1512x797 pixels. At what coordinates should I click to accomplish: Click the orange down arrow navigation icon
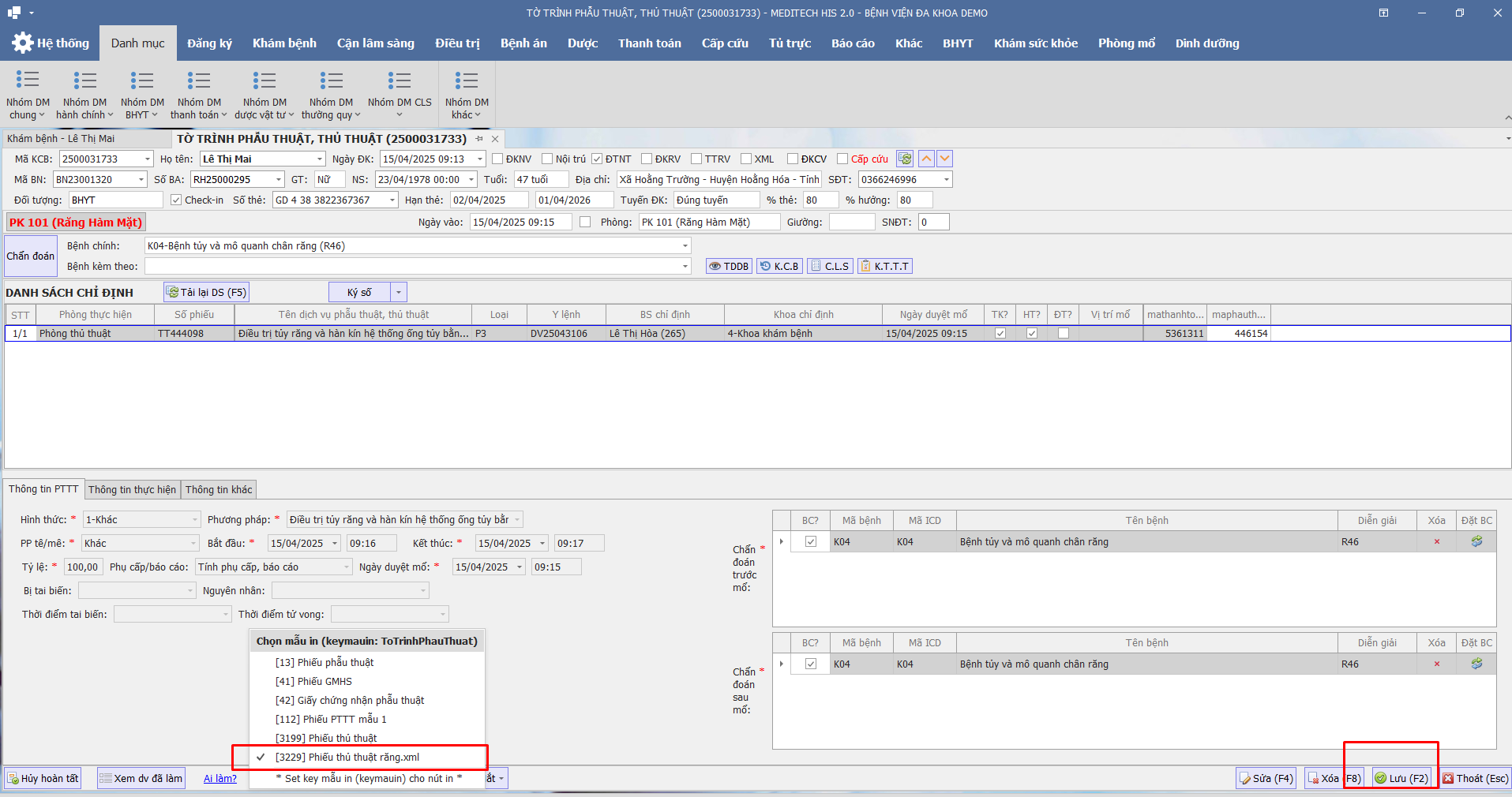pyautogui.click(x=944, y=159)
